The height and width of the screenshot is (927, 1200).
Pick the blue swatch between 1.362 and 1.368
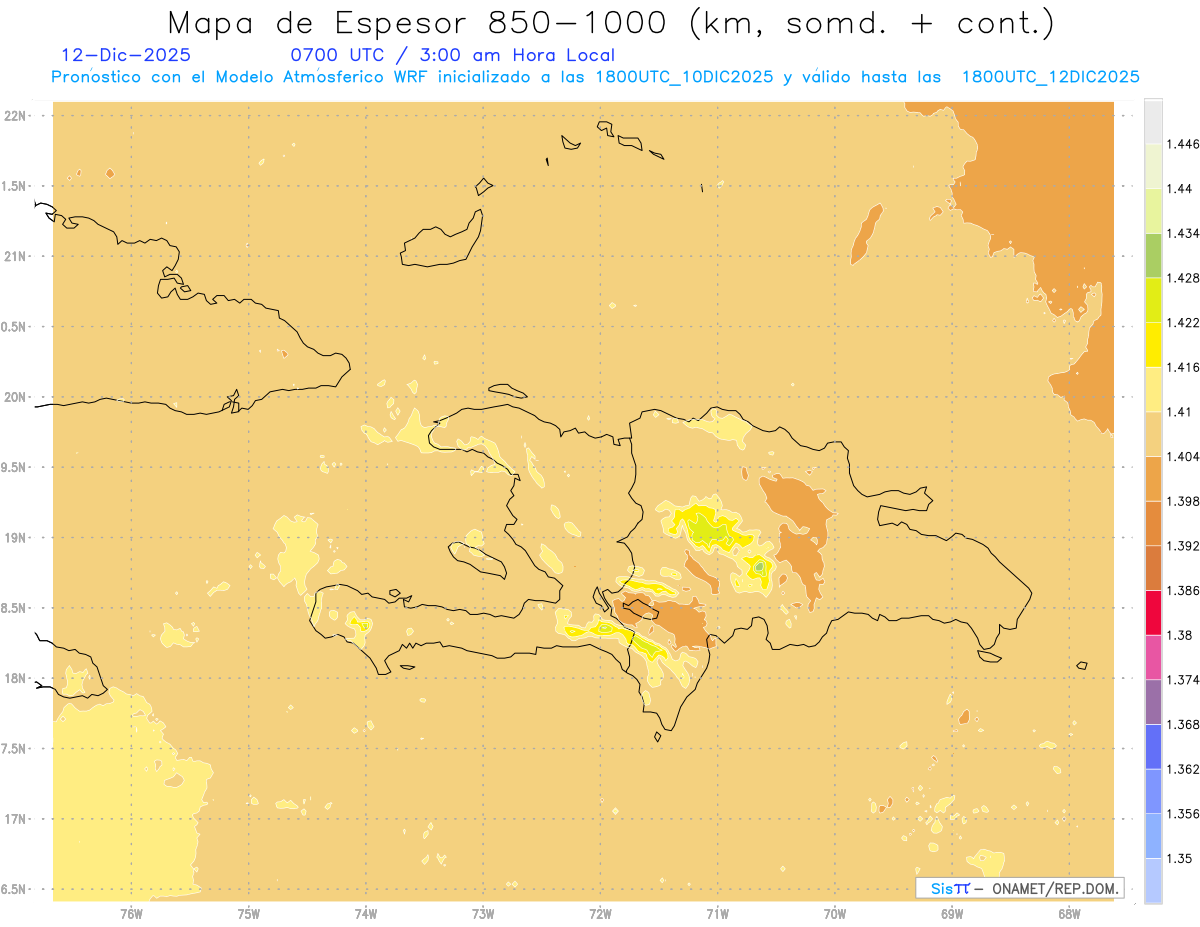tap(1153, 746)
